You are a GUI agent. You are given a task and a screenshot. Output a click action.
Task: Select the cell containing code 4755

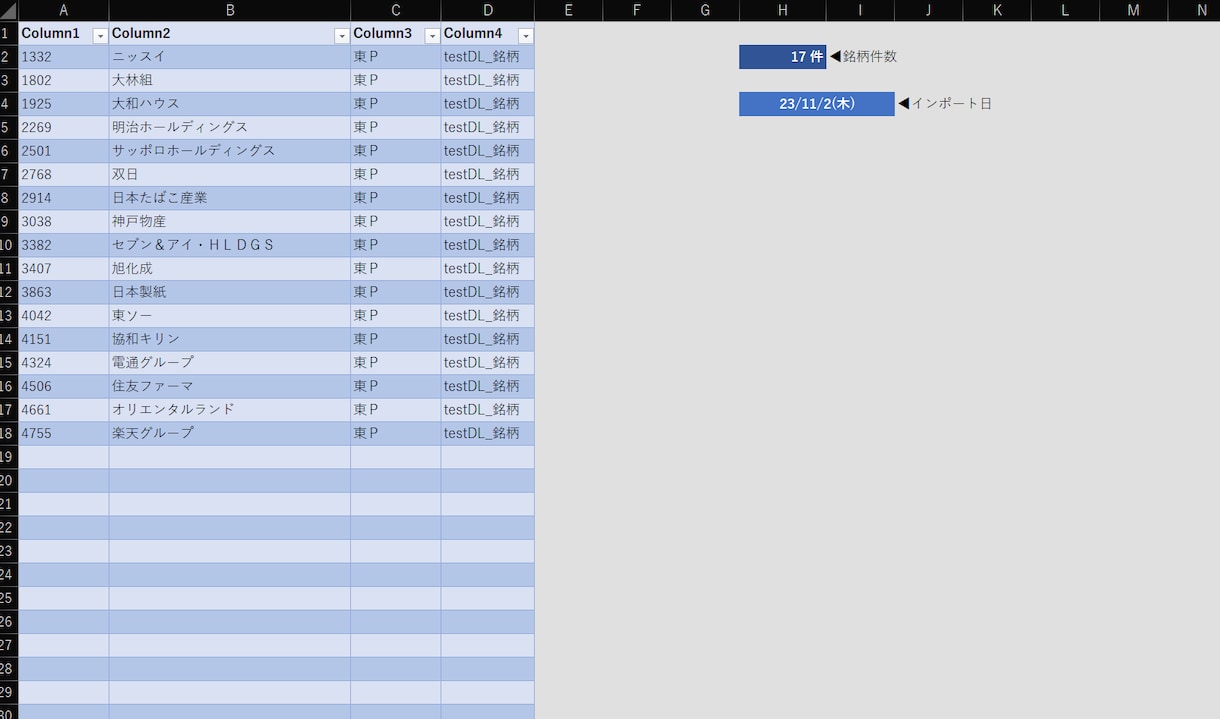[64, 433]
